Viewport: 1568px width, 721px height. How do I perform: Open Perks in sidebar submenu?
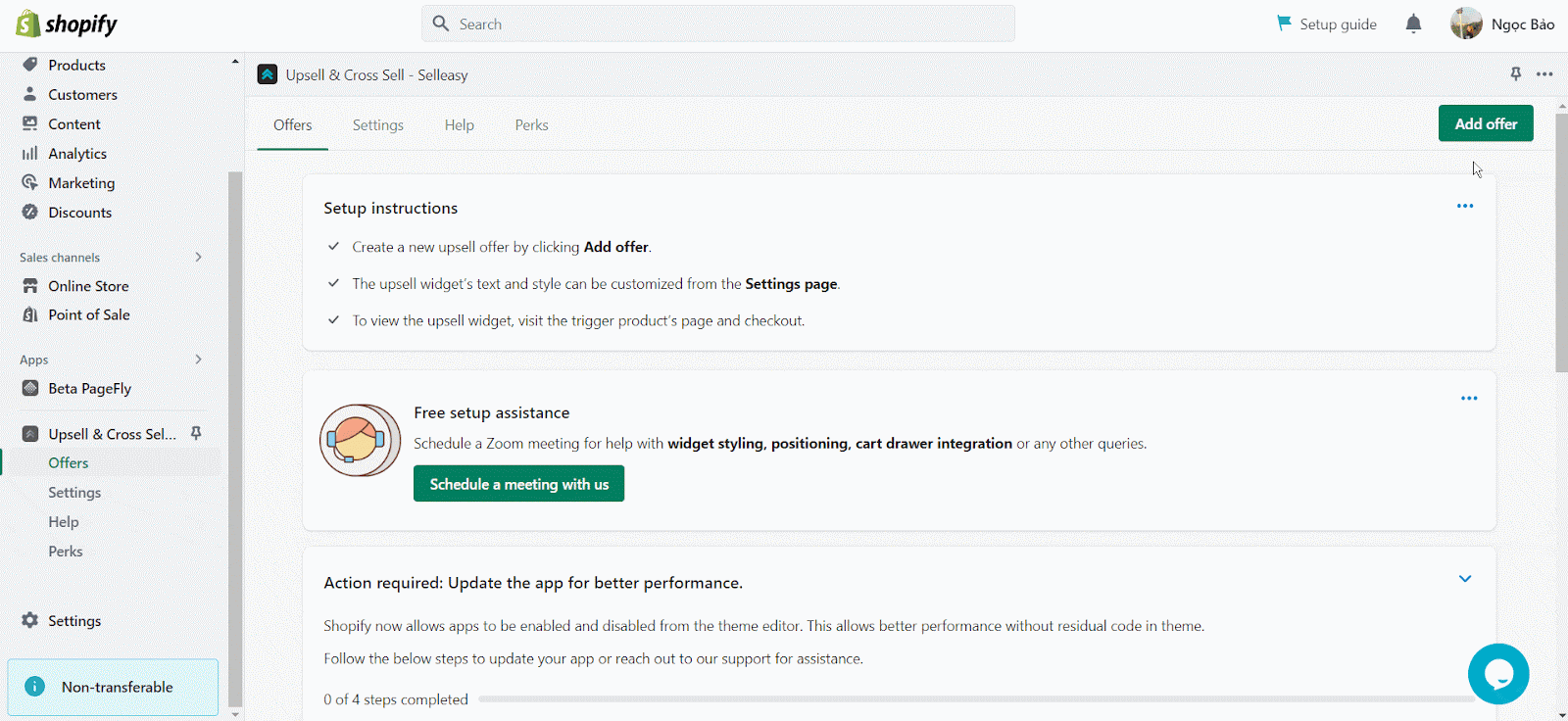coord(66,551)
